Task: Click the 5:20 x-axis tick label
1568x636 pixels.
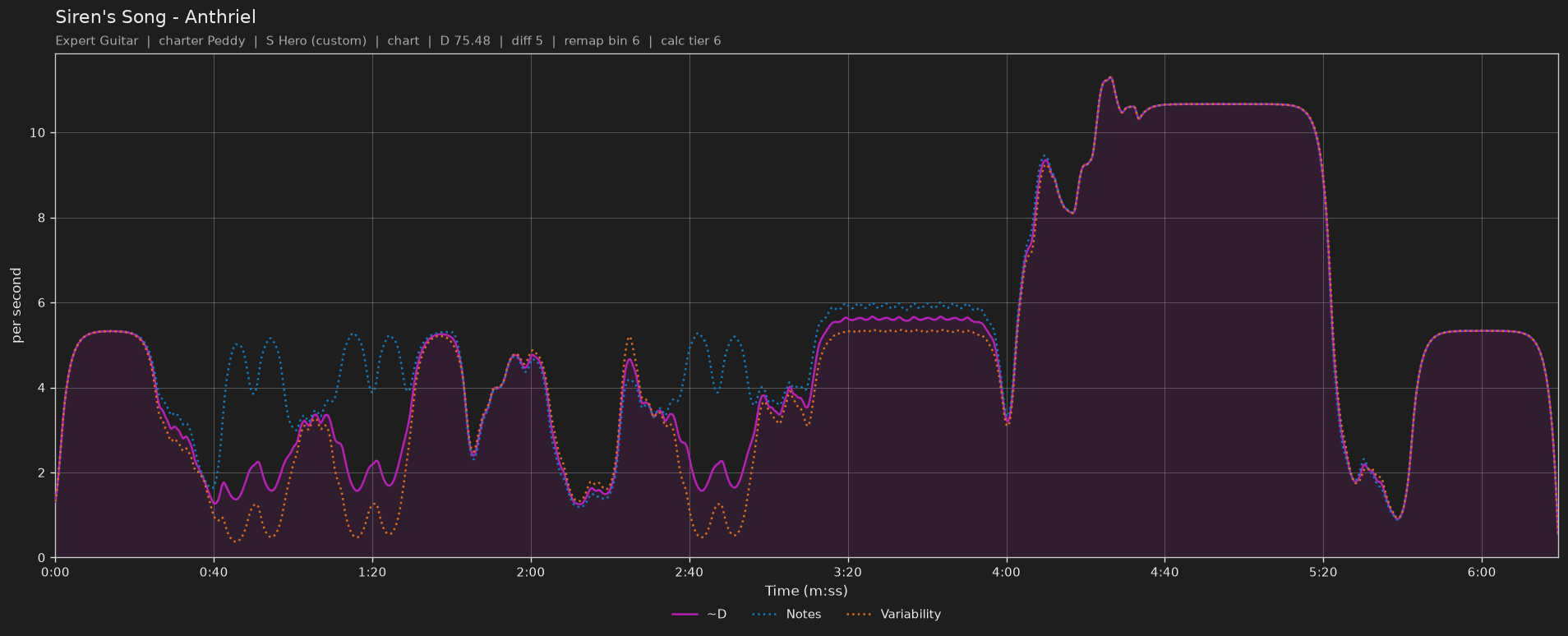Action: [1323, 572]
